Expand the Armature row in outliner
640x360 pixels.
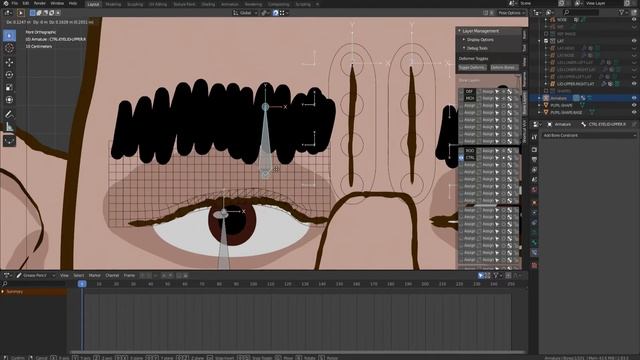[540, 98]
